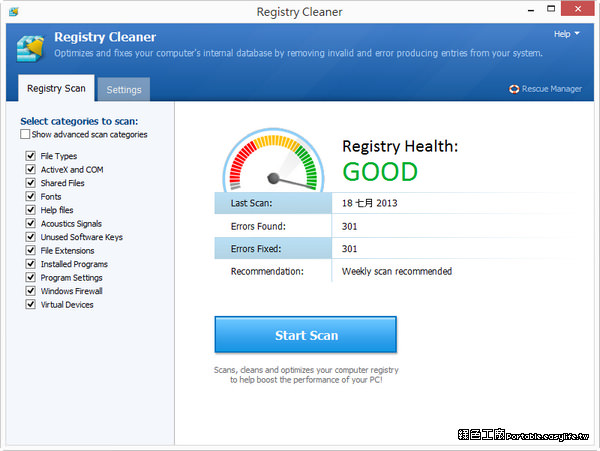
Task: Uncheck the Installed Programs category
Action: [x=31, y=264]
